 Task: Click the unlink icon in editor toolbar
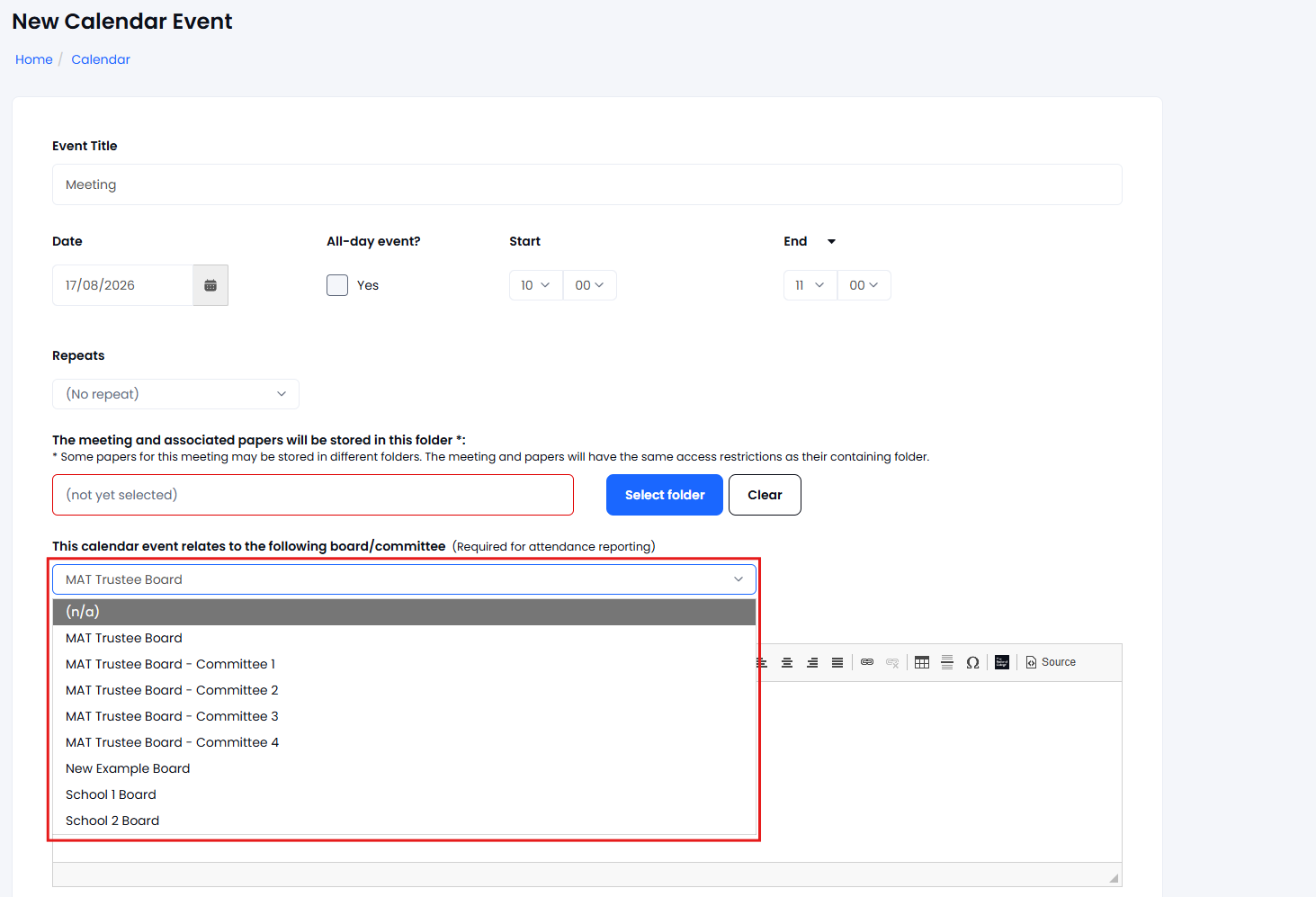click(x=892, y=662)
